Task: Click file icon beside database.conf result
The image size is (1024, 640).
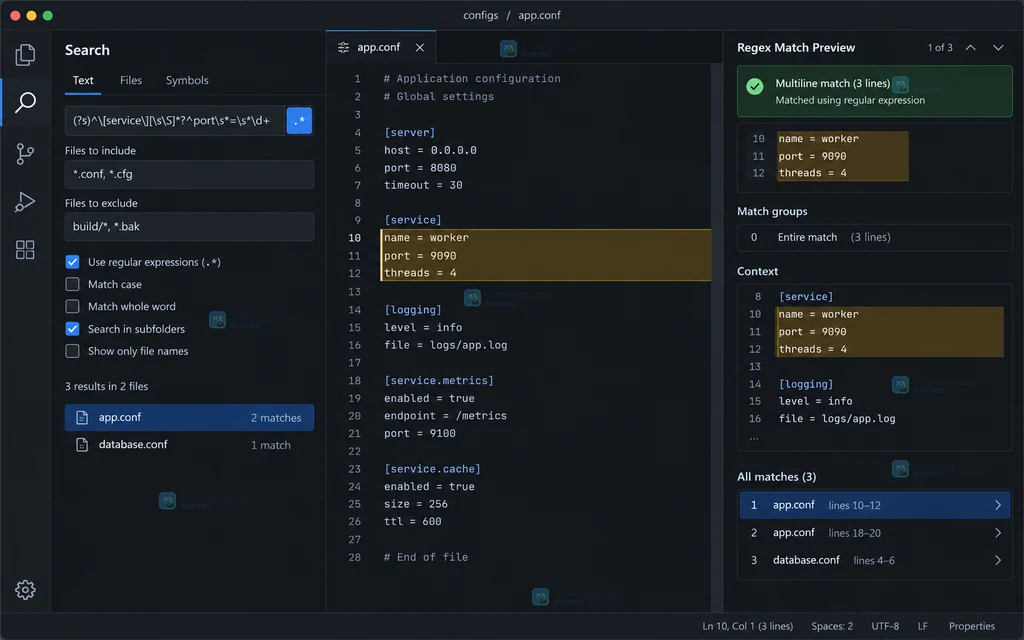Action: click(82, 445)
